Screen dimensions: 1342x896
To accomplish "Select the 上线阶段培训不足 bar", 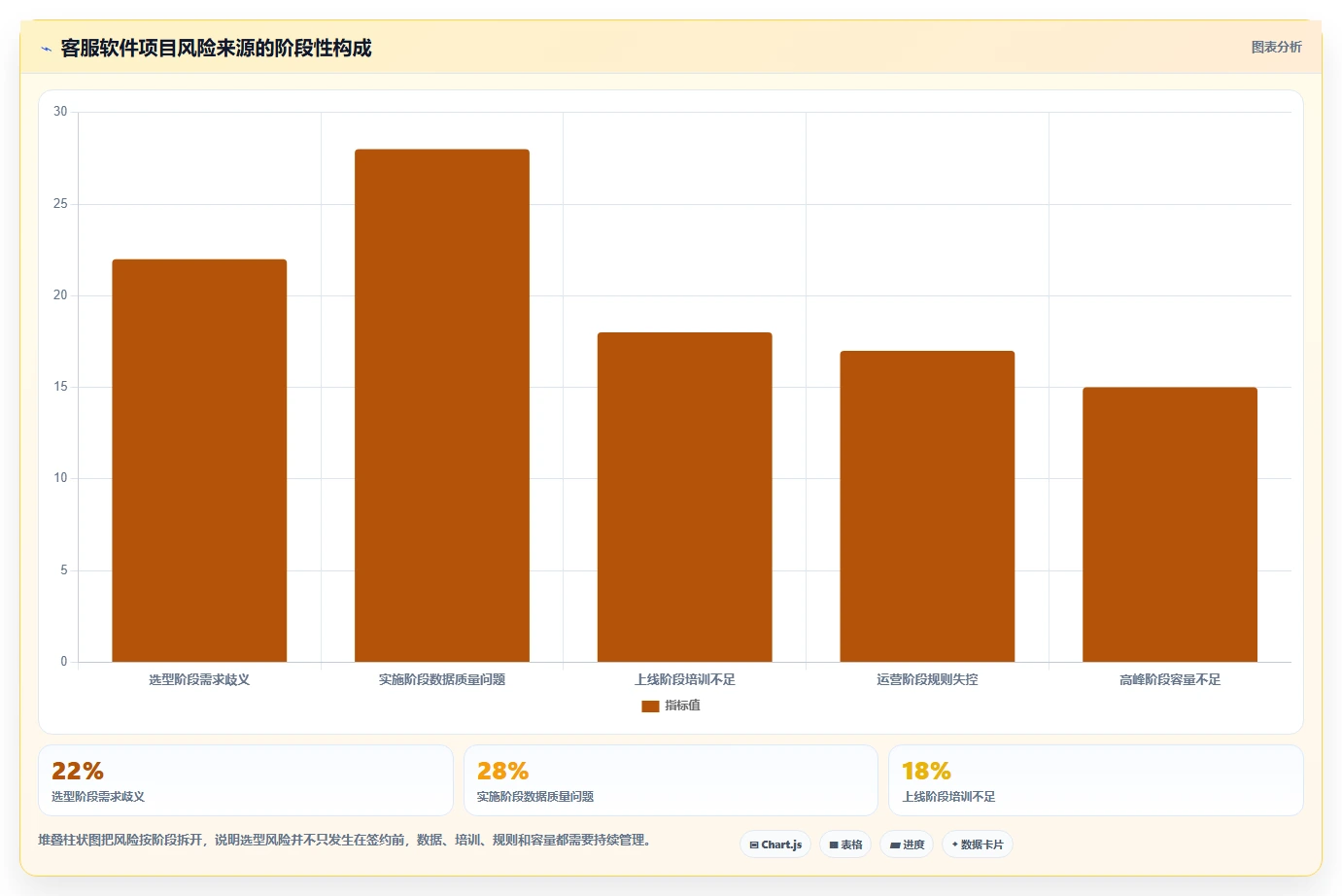I will tap(684, 498).
